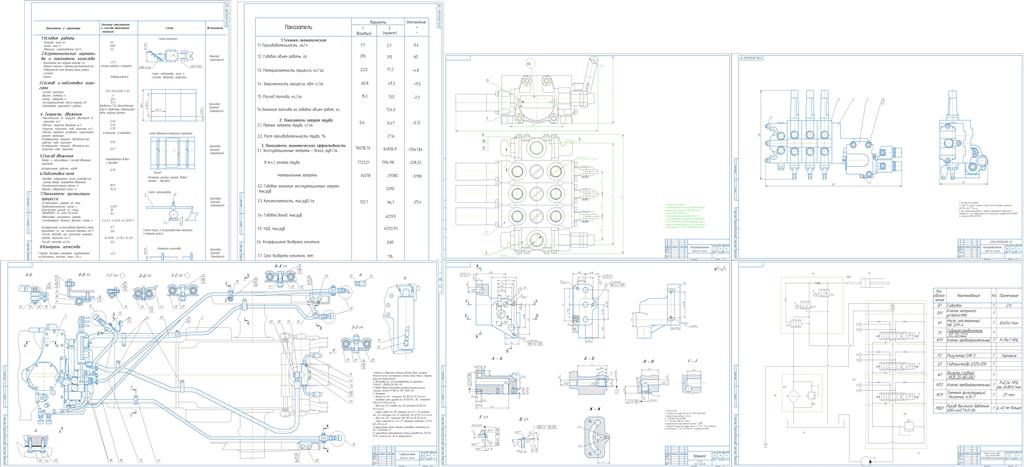Select the tractor hydraulic piping layout sheet
Viewport: 1024px width, 467px height.
(x=221, y=363)
